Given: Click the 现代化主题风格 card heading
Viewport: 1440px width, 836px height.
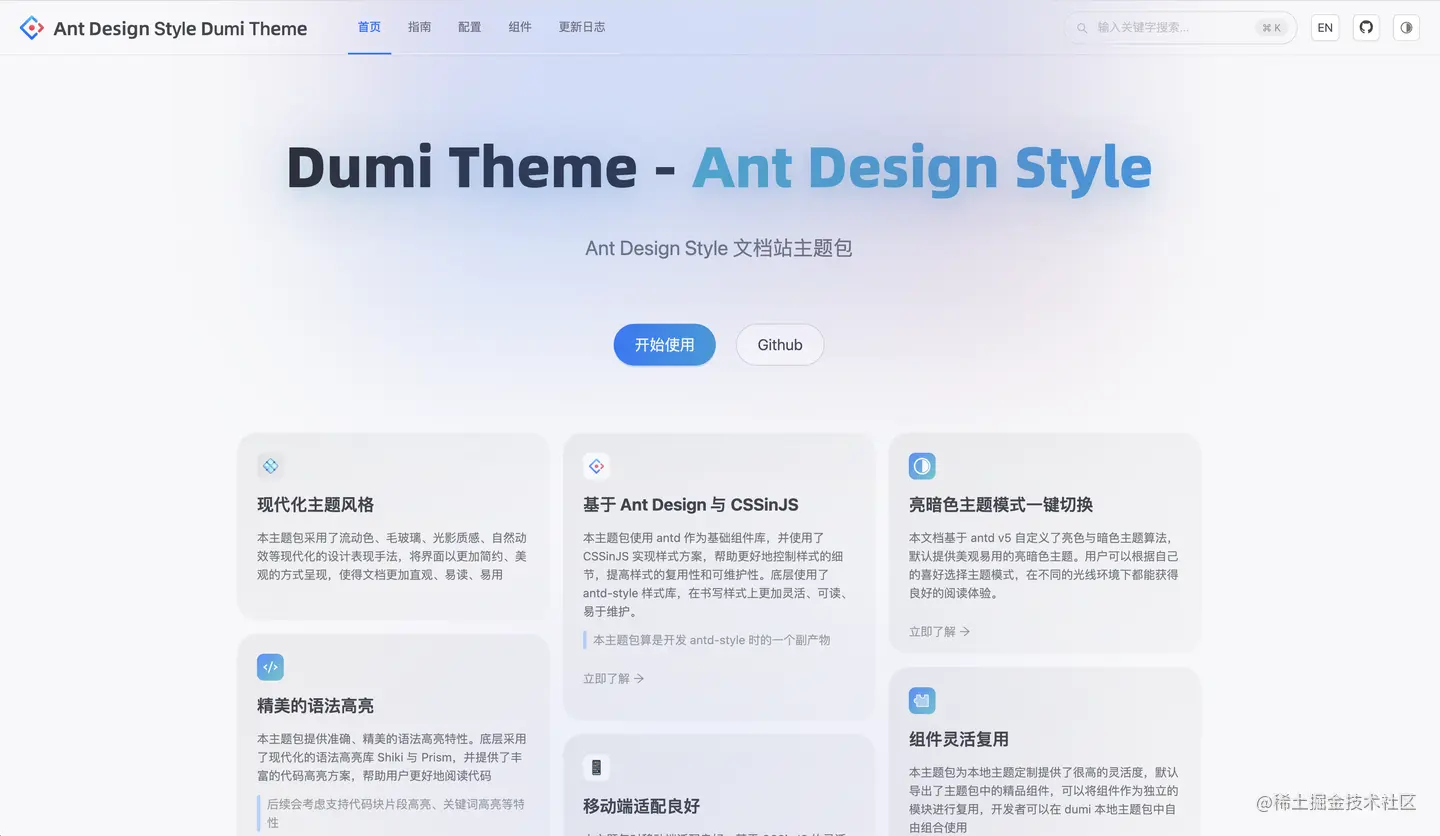Looking at the screenshot, I should click(x=316, y=505).
